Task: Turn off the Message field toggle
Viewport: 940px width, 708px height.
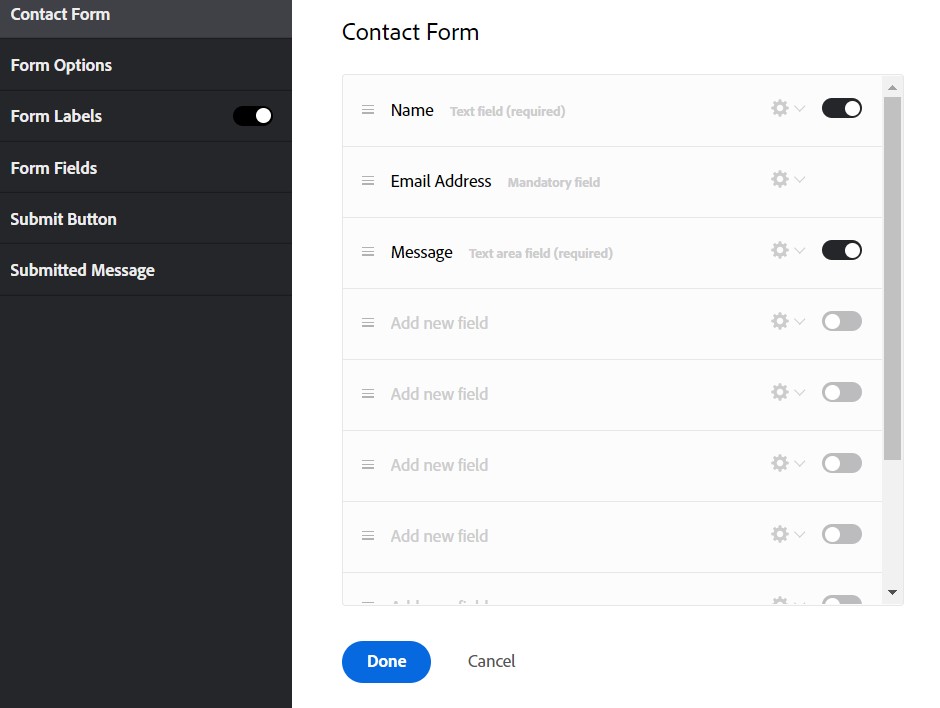Action: pyautogui.click(x=841, y=250)
